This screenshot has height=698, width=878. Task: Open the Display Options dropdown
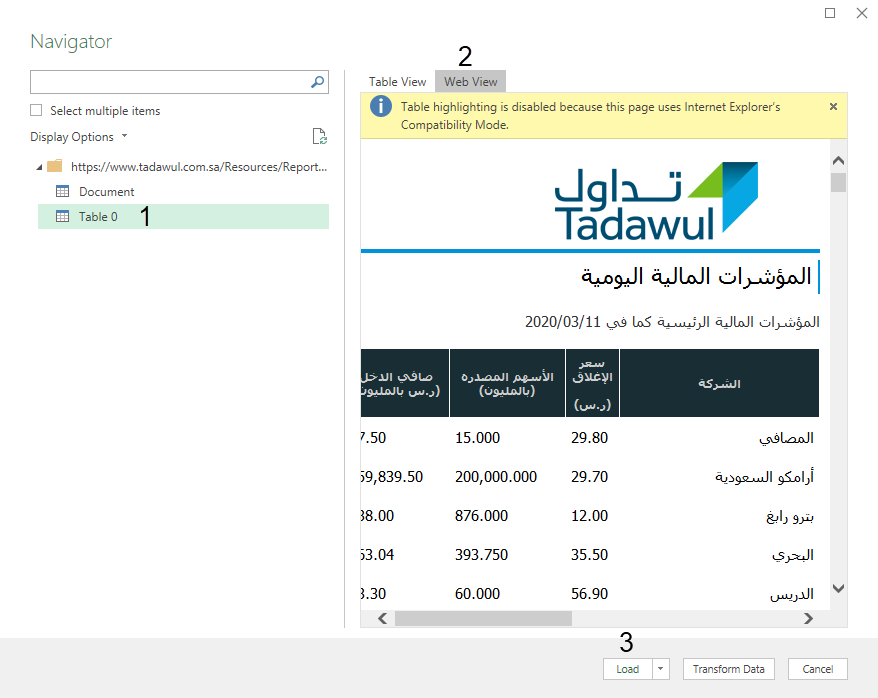click(79, 137)
